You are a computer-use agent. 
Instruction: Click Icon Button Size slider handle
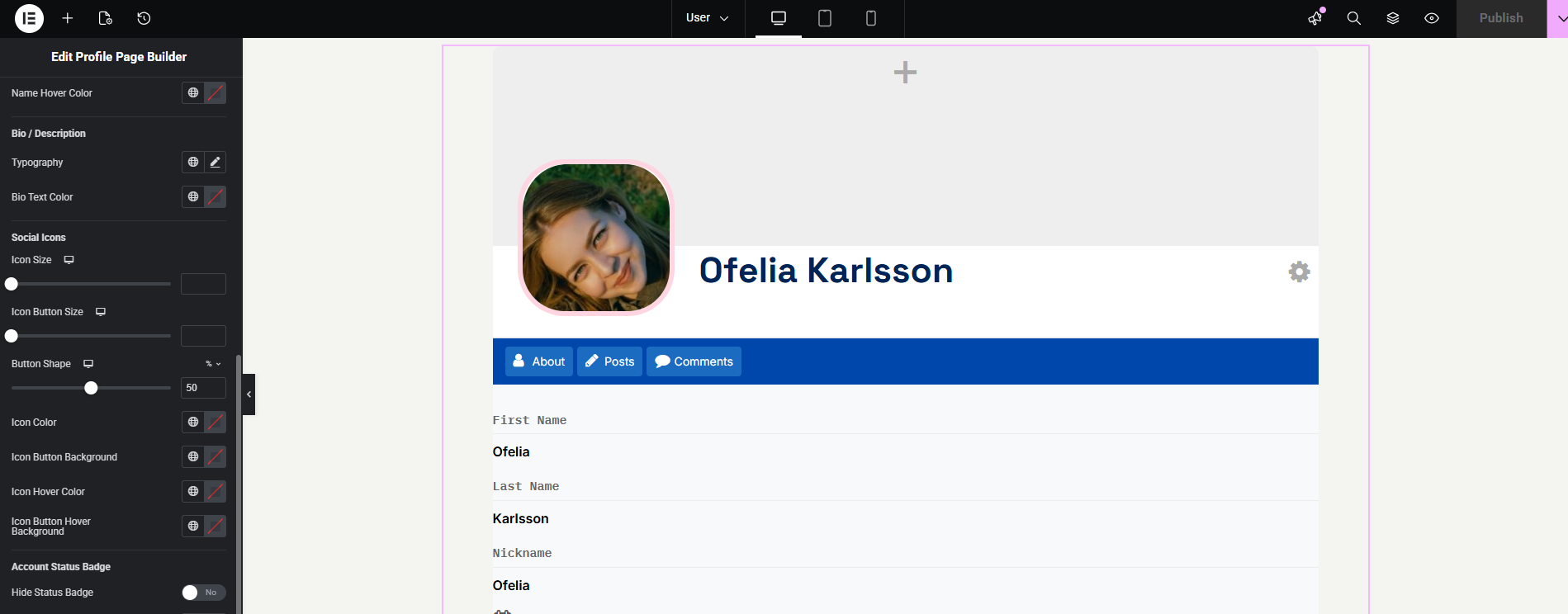(x=12, y=336)
